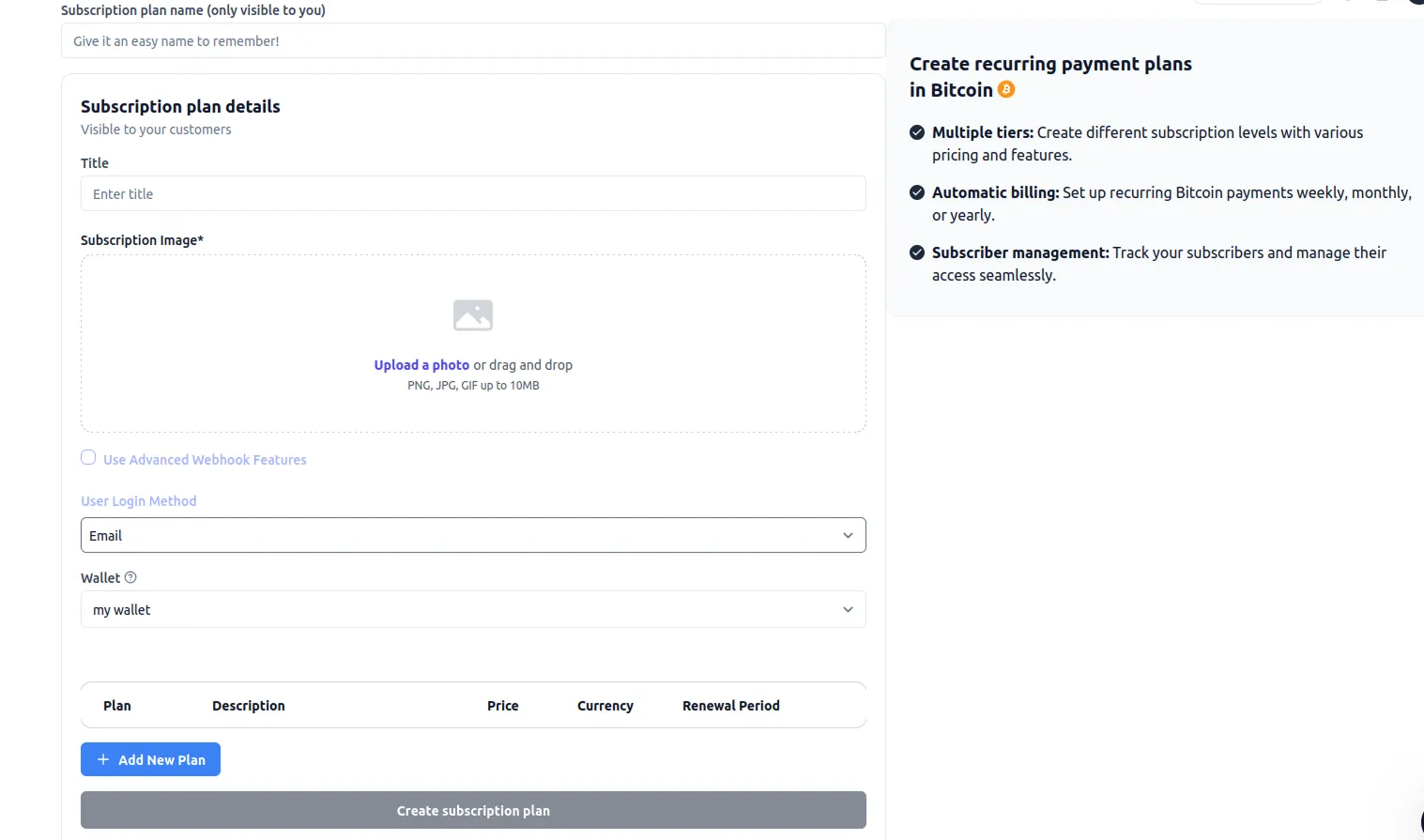Click the checkmark icon beside Multiple tiers
The width and height of the screenshot is (1424, 840).
coord(917,132)
